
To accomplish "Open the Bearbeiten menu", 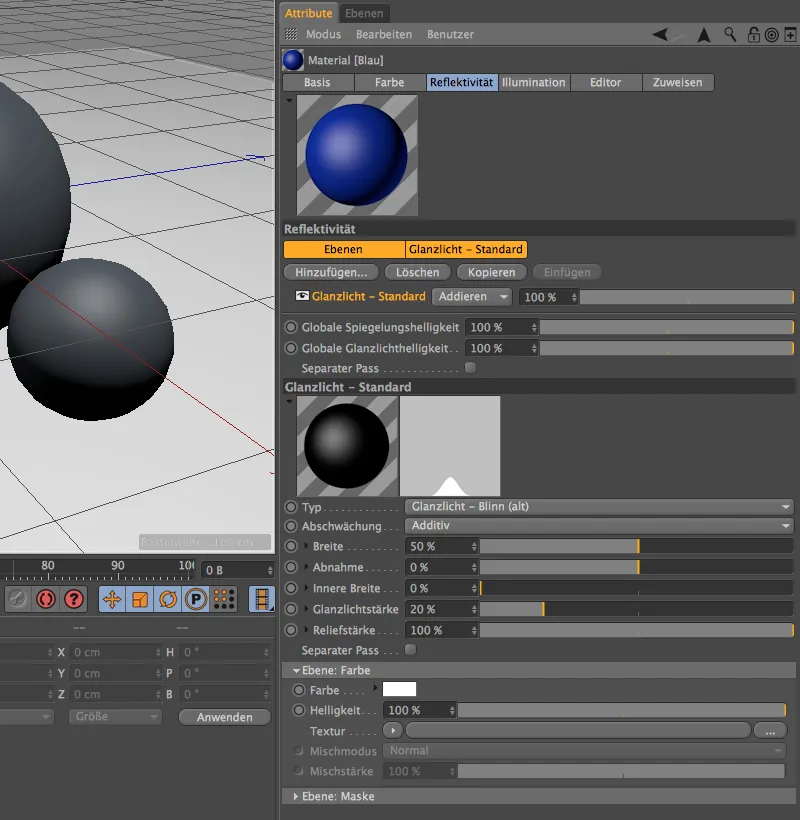I will (384, 35).
